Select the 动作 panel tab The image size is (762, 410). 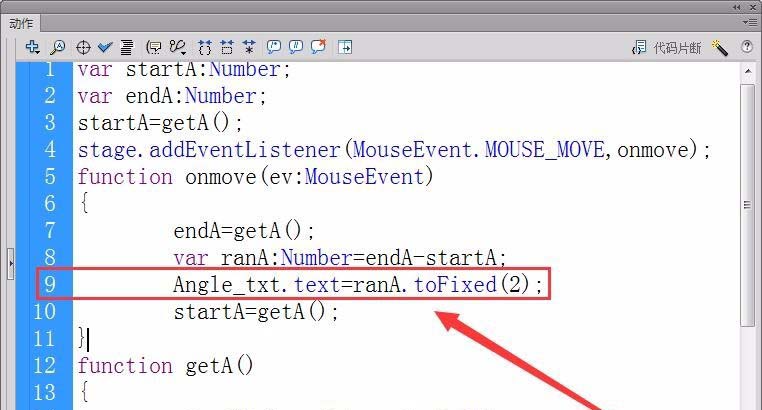point(21,23)
